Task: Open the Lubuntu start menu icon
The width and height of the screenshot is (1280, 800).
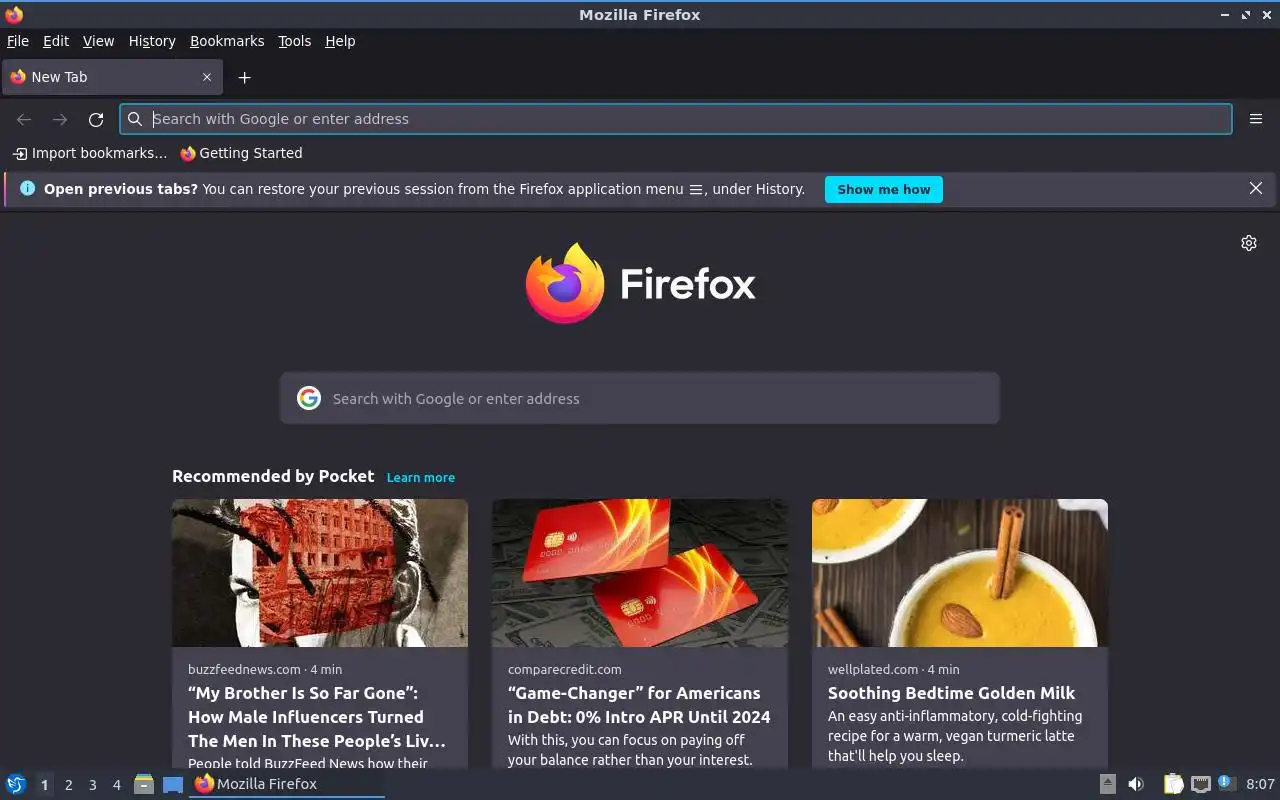Action: [16, 784]
